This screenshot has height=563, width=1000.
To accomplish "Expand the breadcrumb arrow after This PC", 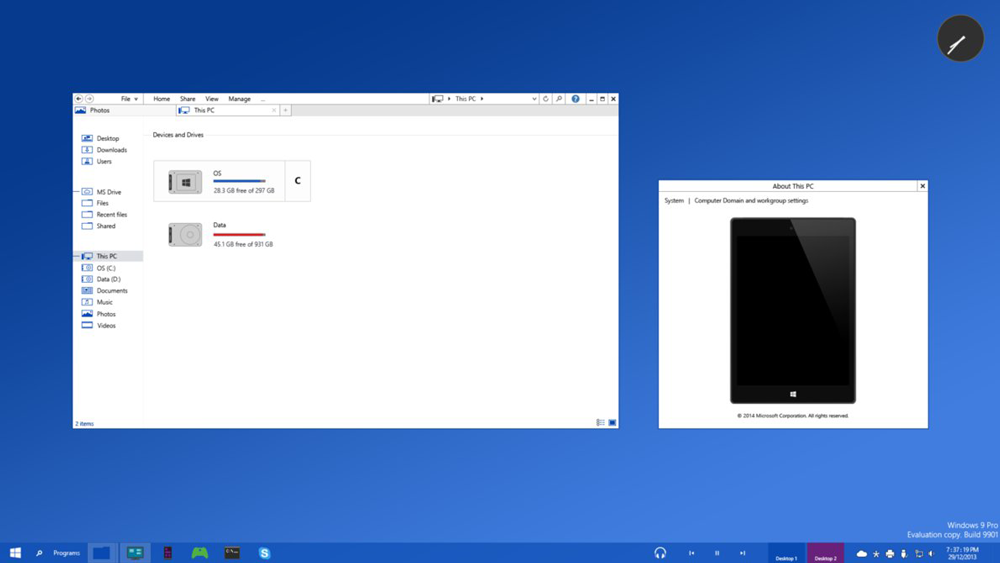I will click(482, 99).
